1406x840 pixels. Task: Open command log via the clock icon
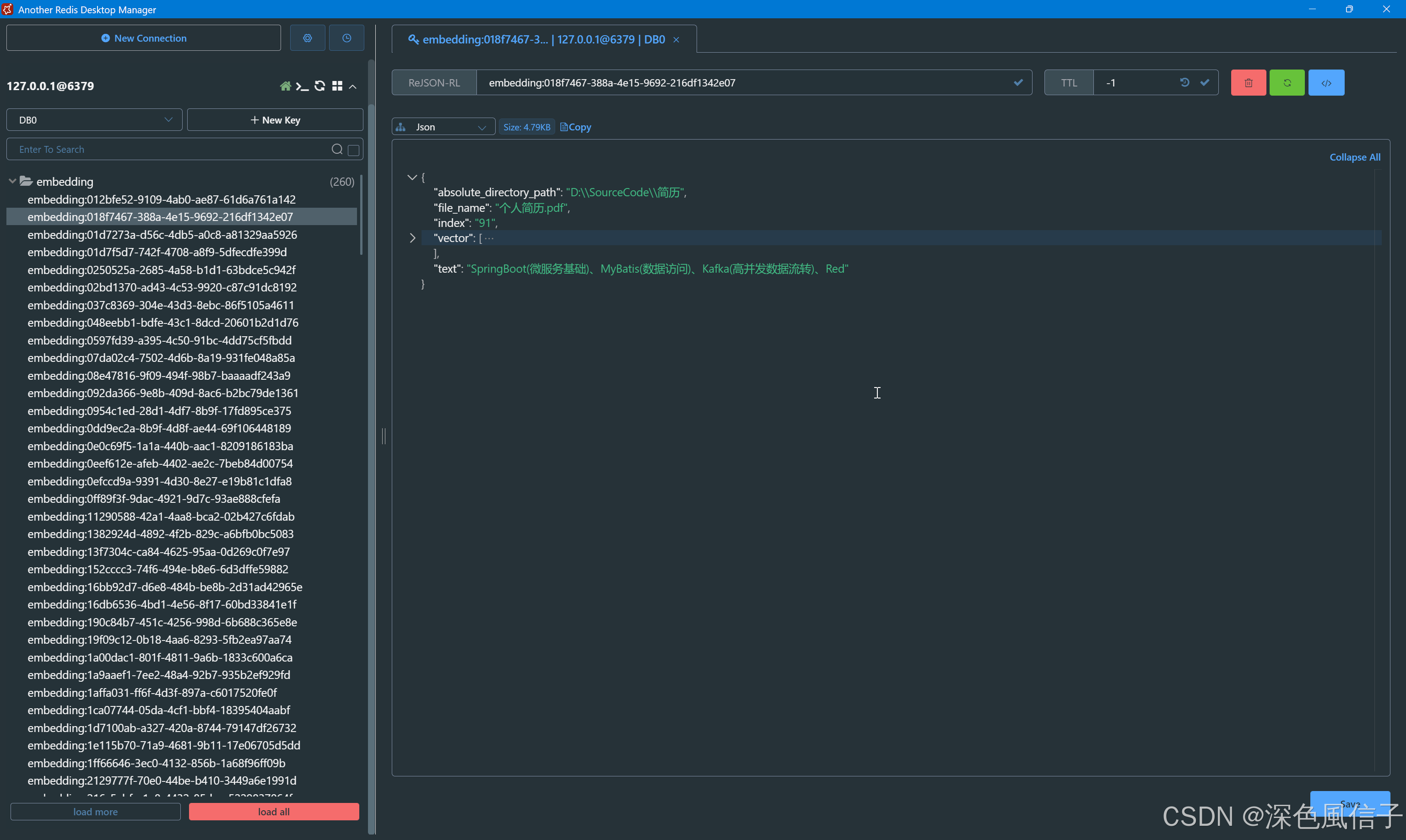346,38
